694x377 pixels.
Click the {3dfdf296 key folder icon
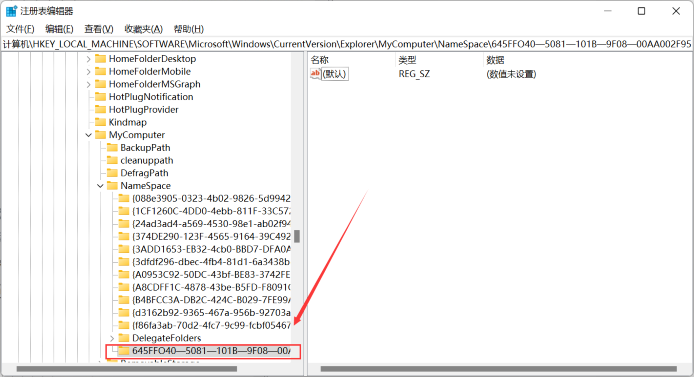point(124,262)
